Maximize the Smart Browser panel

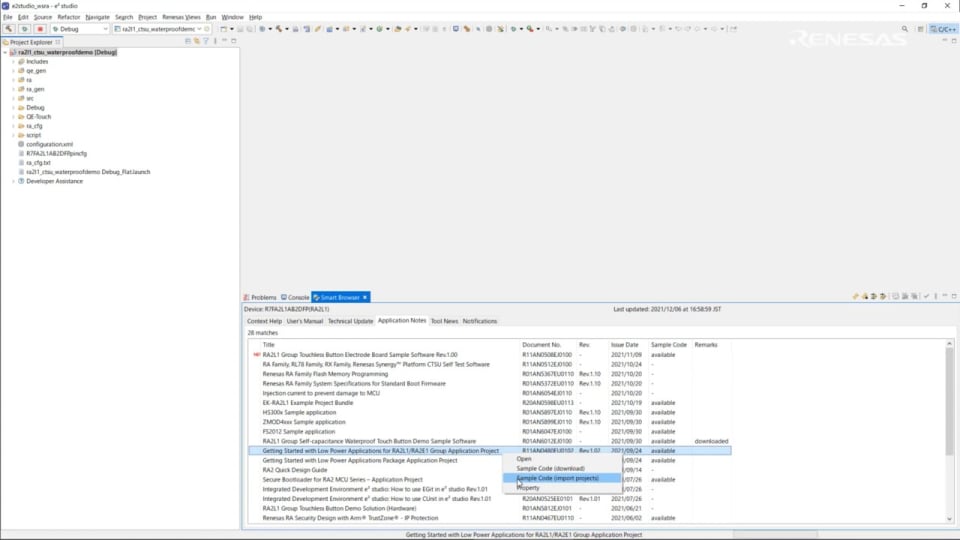click(951, 297)
